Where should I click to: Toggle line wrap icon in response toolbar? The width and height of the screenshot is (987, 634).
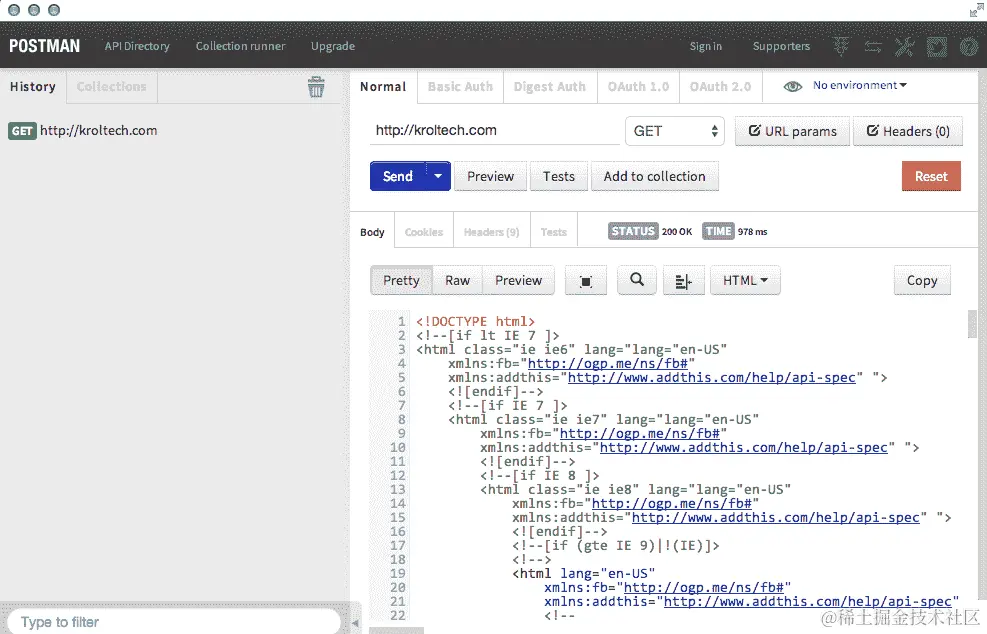pos(684,281)
